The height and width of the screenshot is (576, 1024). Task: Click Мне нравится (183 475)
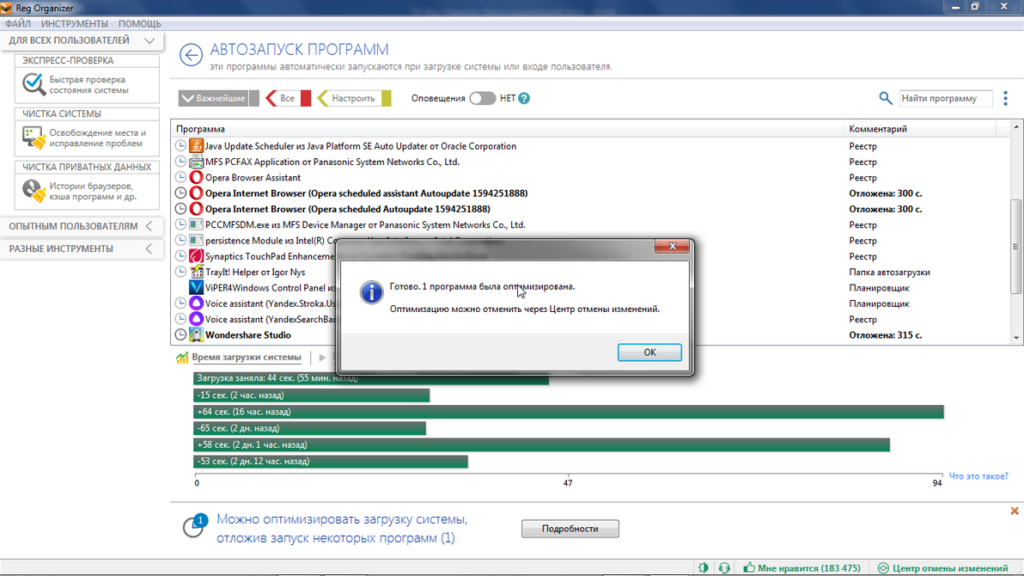802,568
